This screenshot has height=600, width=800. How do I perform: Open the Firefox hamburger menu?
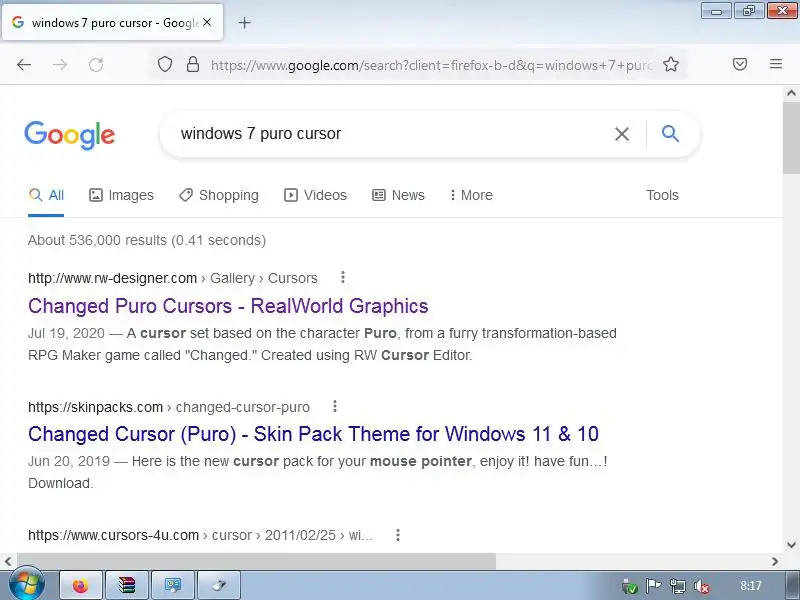click(x=776, y=64)
